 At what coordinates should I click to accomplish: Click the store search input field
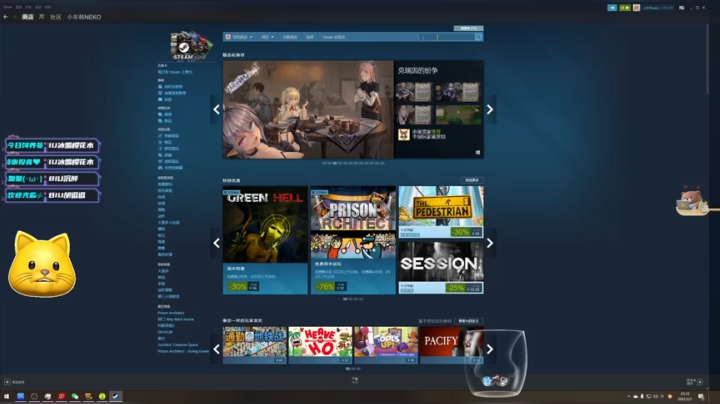point(447,37)
